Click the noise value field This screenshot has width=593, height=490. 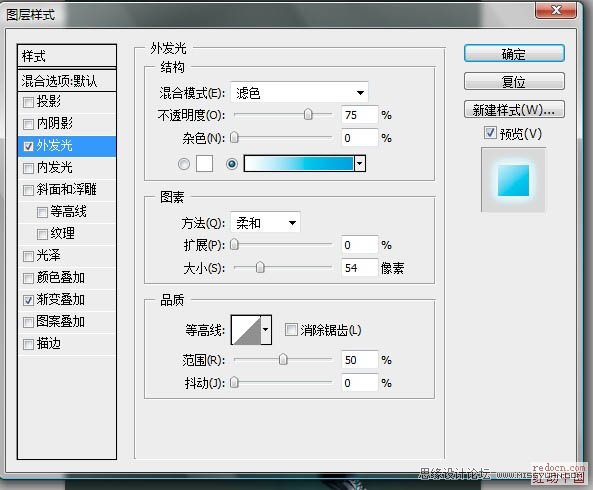[359, 138]
